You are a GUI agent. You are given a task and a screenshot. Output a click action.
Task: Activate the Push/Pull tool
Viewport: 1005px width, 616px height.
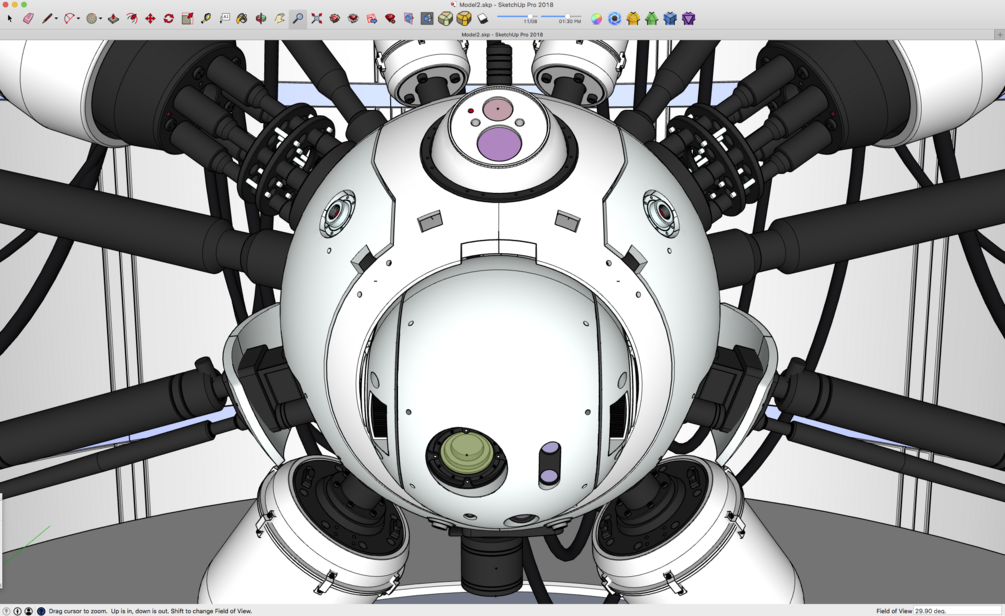[113, 19]
